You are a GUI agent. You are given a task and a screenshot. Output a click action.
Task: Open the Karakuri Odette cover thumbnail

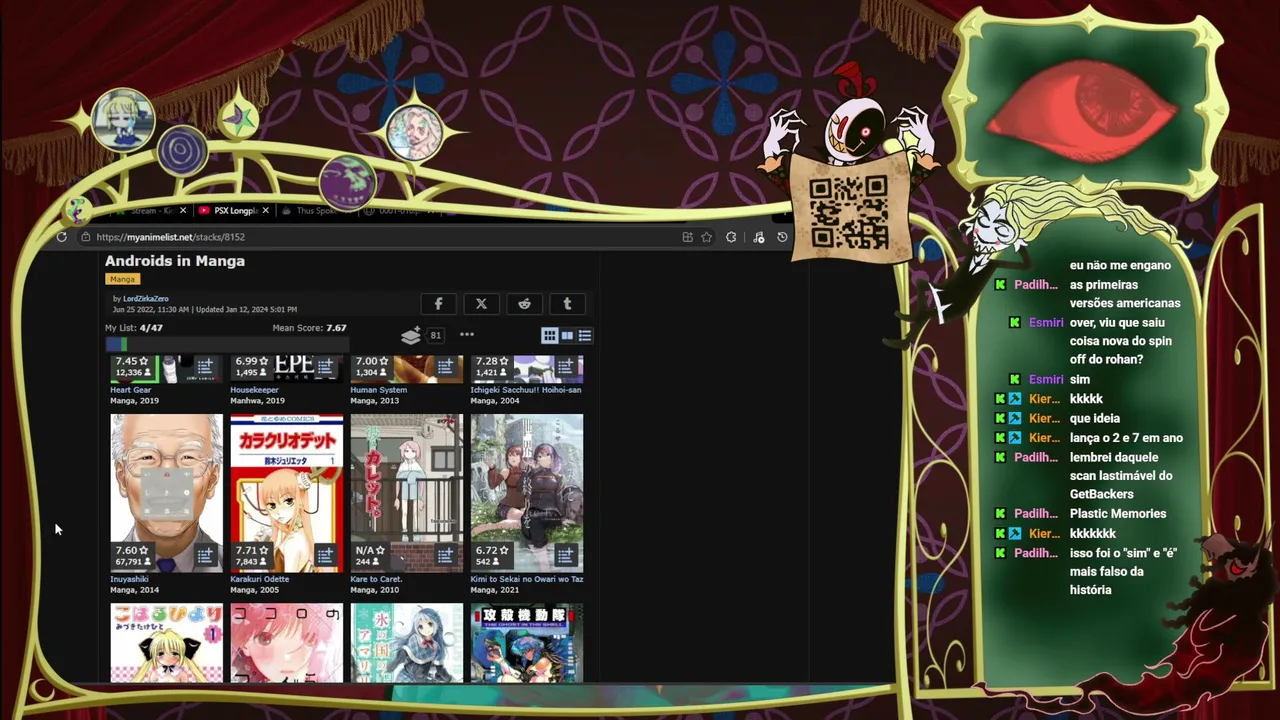coord(286,493)
